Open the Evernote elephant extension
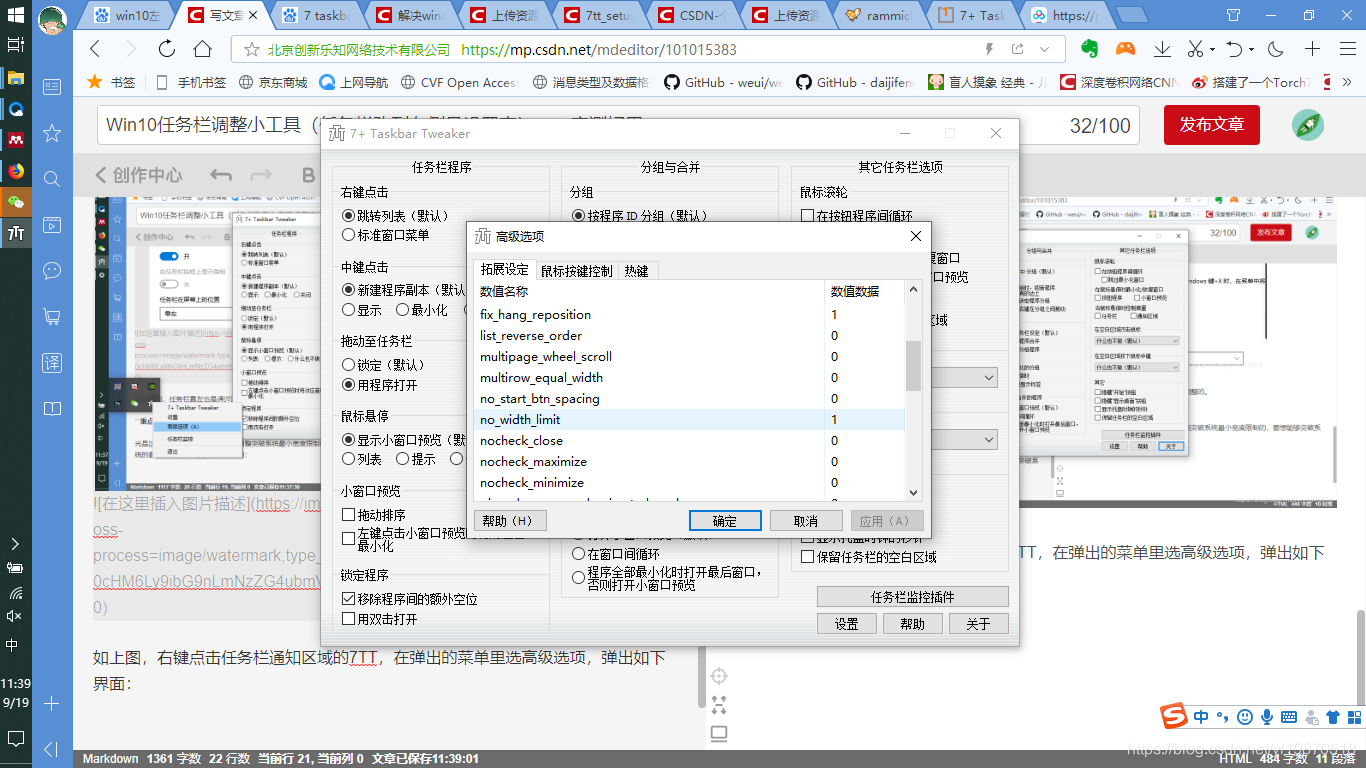The image size is (1366, 768). tap(1090, 49)
